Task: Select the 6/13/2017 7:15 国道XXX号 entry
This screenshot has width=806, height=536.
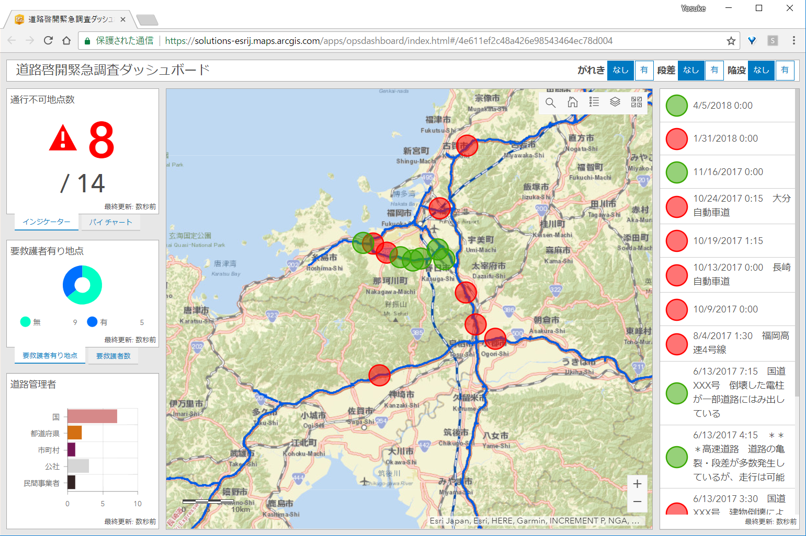Action: (727, 393)
